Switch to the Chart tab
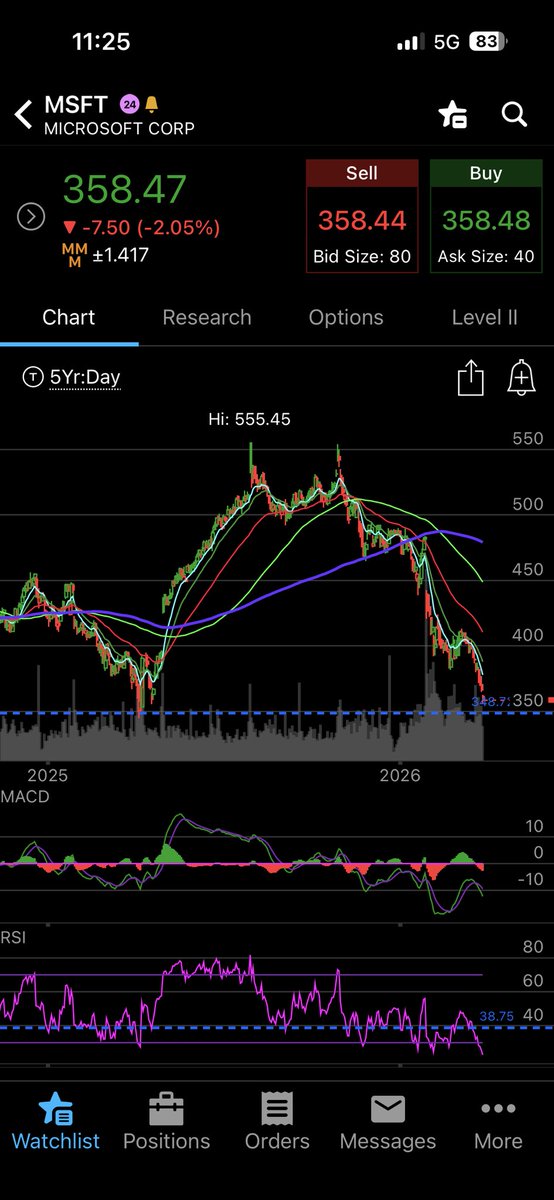 coord(69,318)
